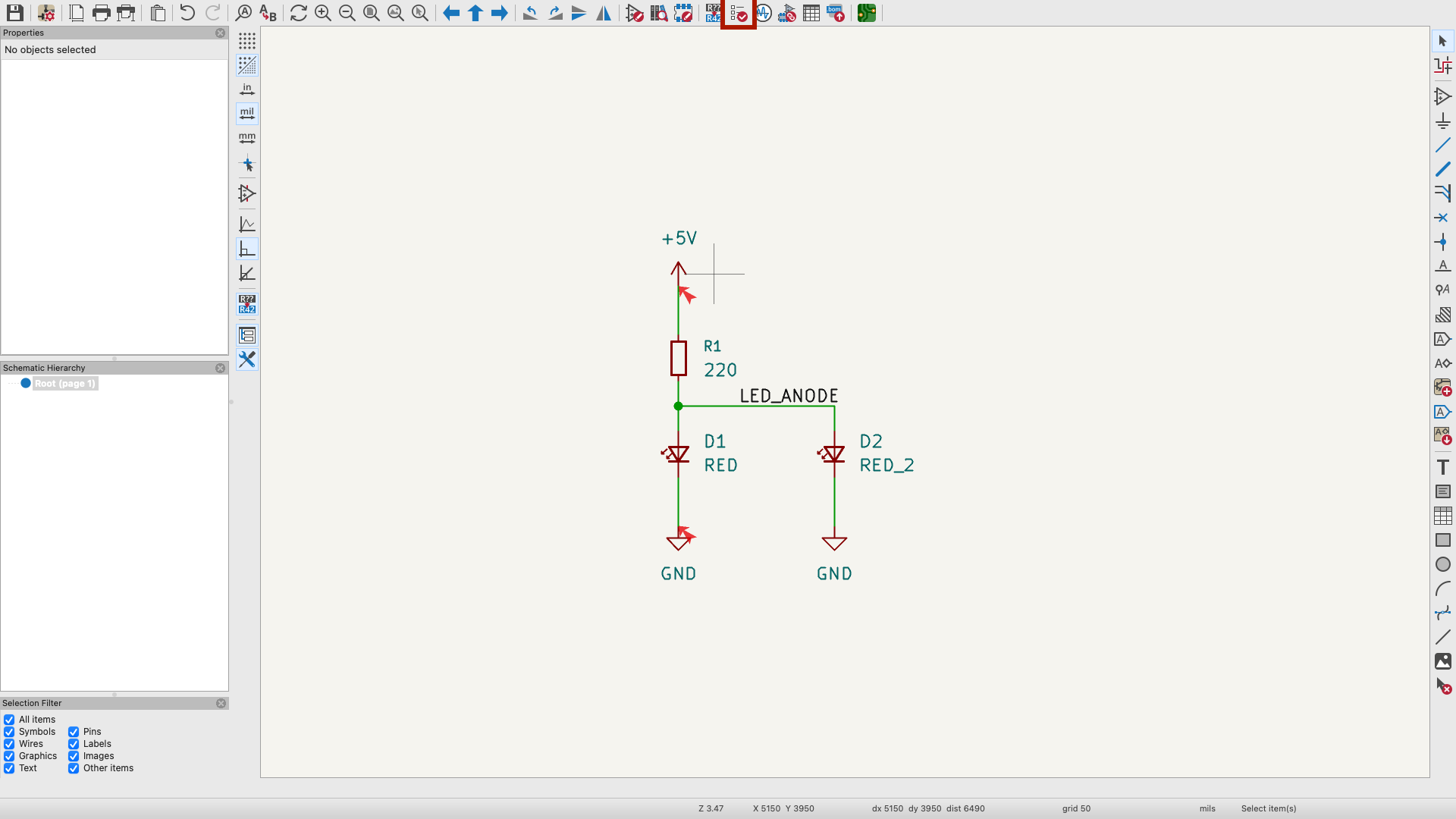The height and width of the screenshot is (819, 1456).
Task: Select the Add Wire tool
Action: click(x=1442, y=145)
